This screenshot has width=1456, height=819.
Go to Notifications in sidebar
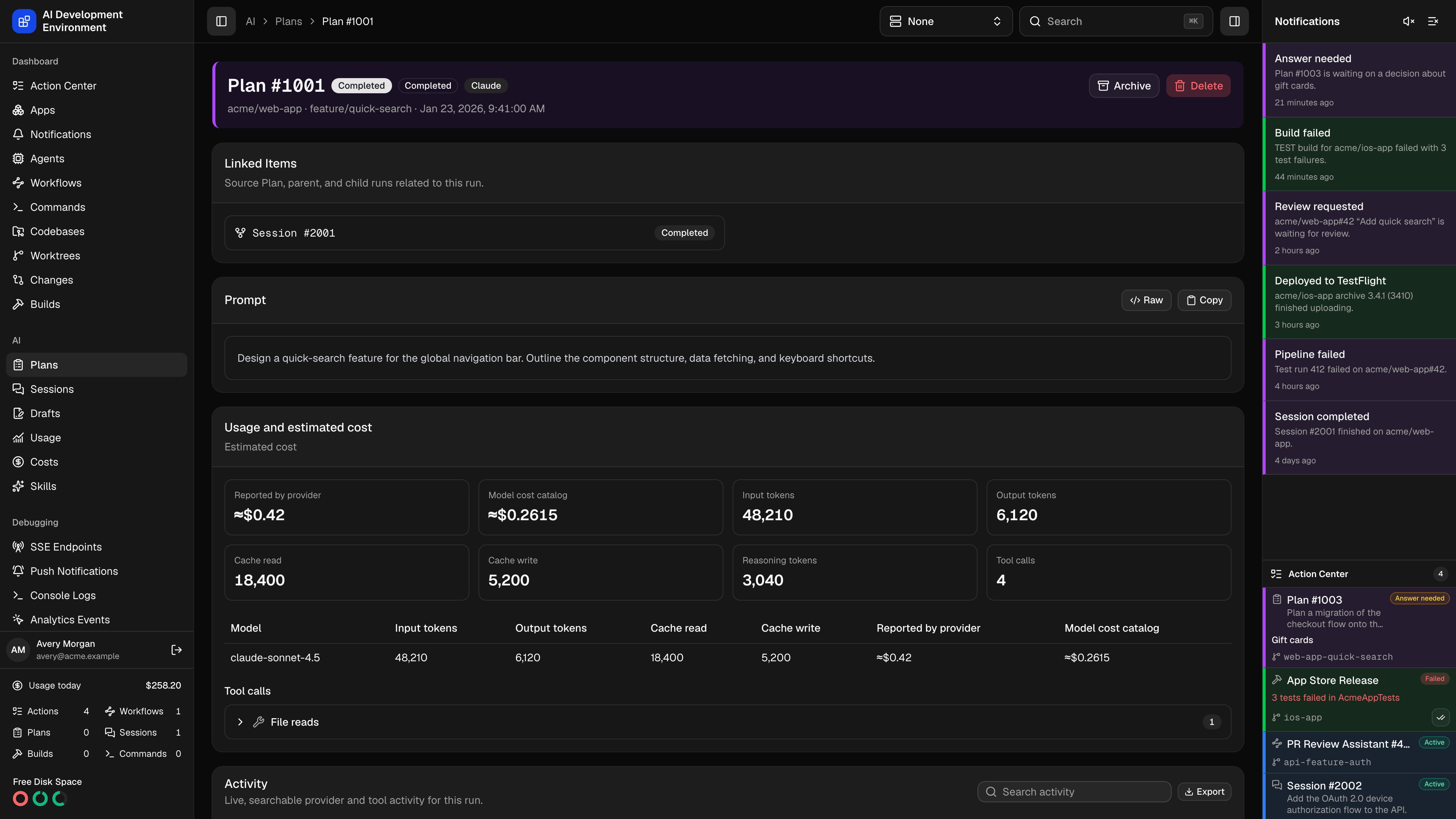coord(97,135)
